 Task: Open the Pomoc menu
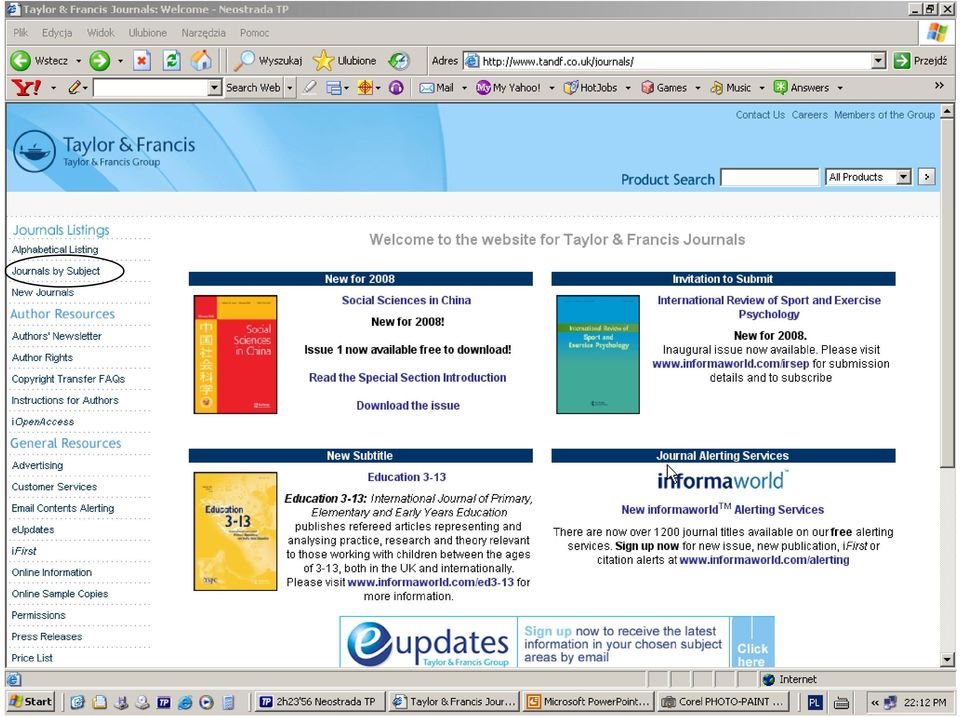(254, 33)
